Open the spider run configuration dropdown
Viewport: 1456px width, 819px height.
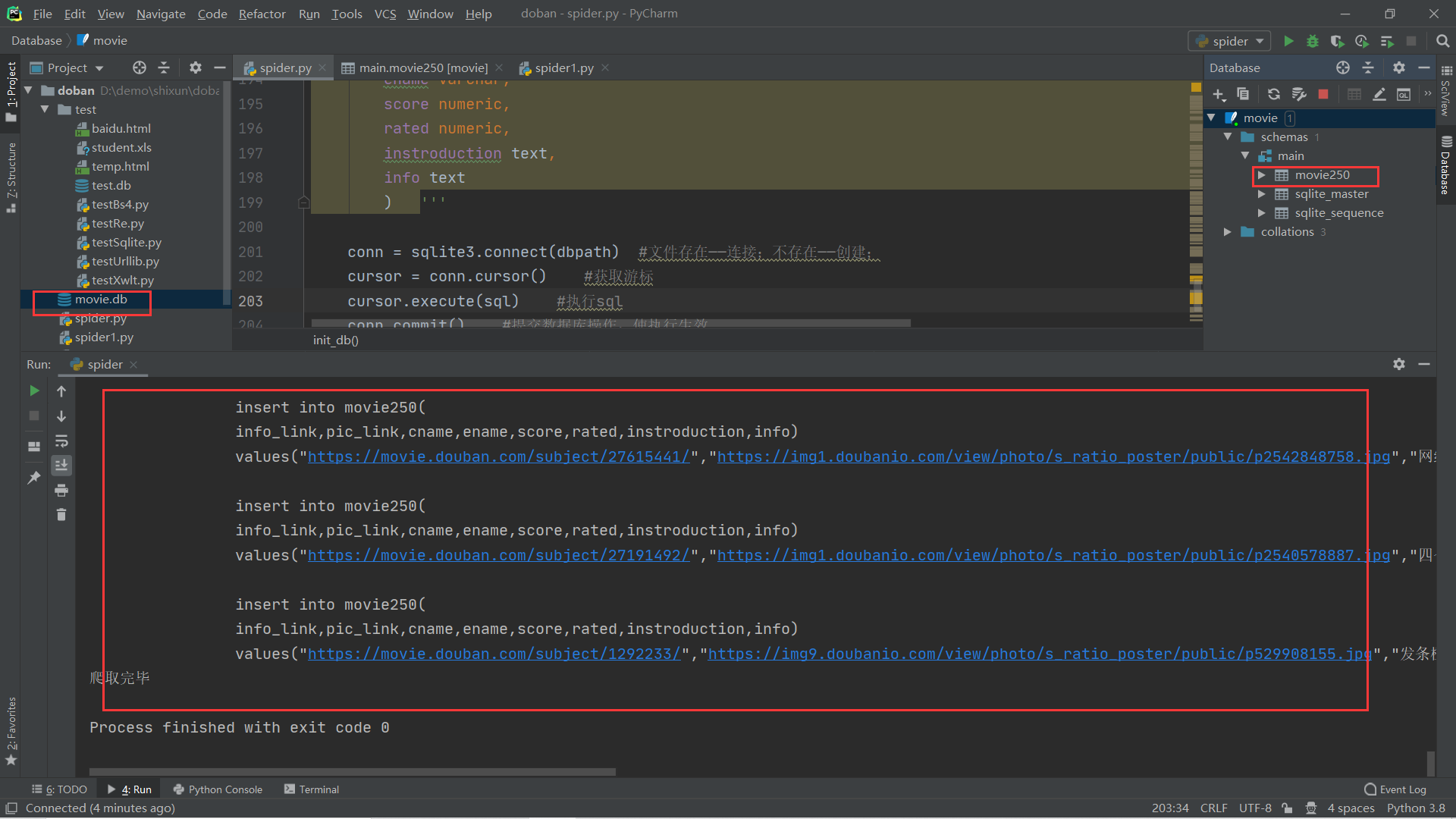[1230, 41]
